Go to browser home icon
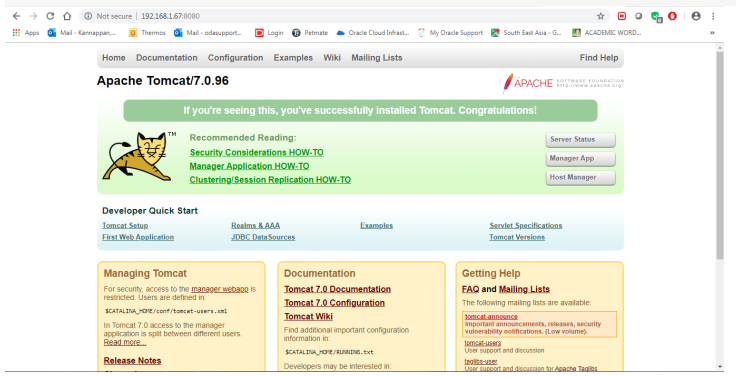The image size is (736, 377). (67, 16)
